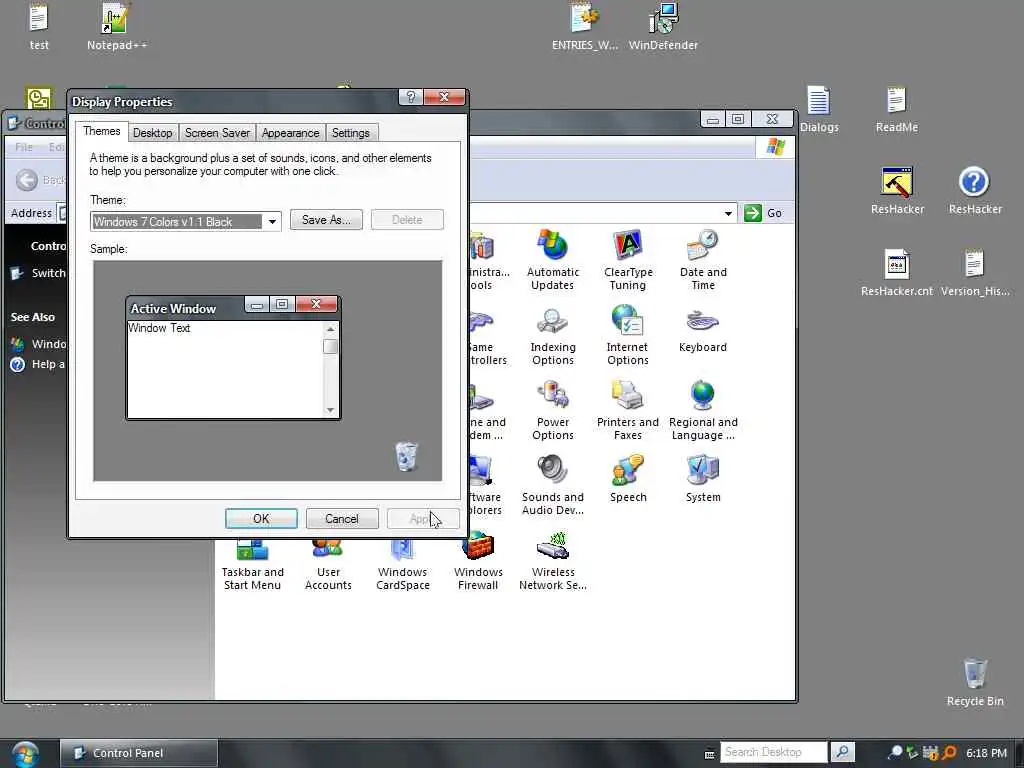Select the ResHacker hammer icon
1024x768 pixels.
click(x=897, y=191)
